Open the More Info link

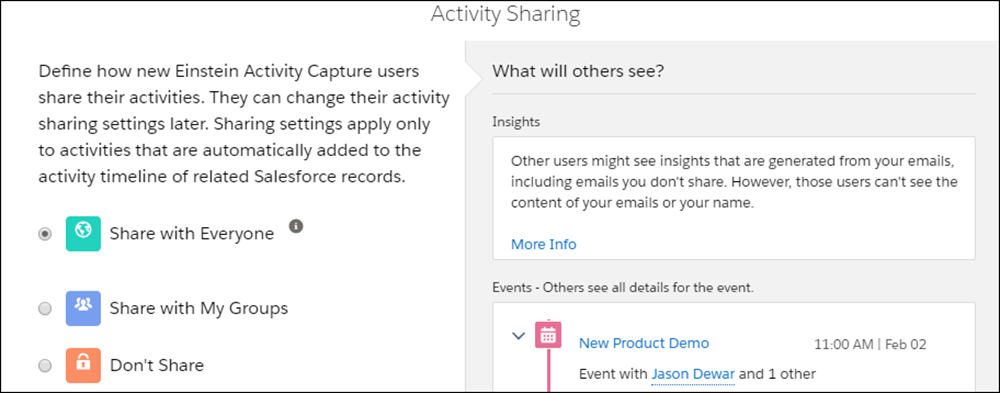(543, 244)
